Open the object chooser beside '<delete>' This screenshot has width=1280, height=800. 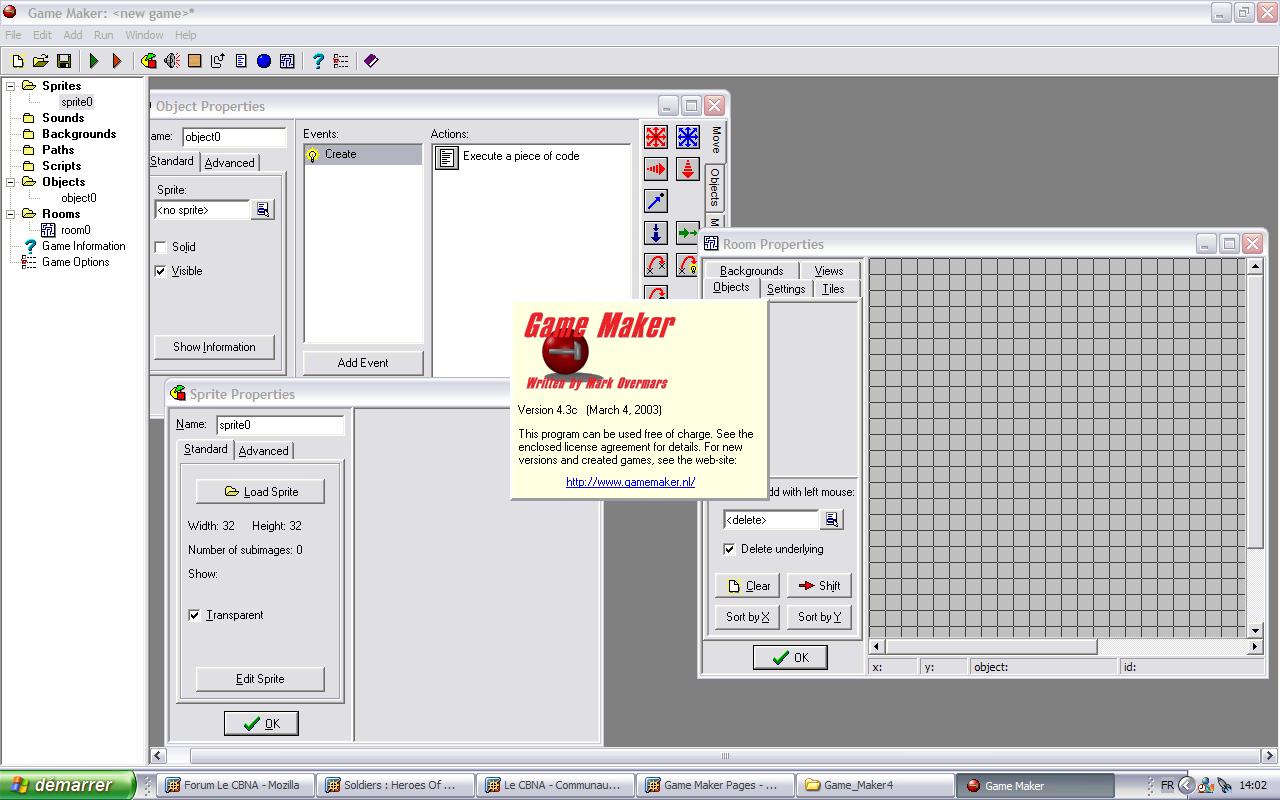[x=832, y=520]
